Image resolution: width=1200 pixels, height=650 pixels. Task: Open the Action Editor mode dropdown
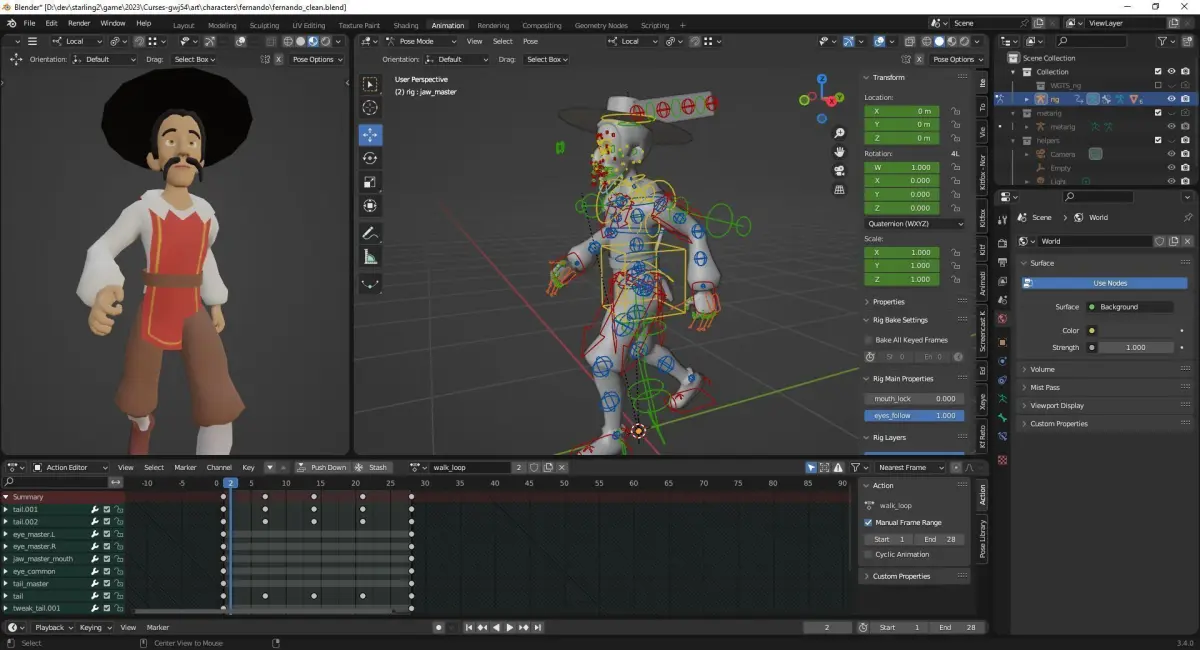coord(70,467)
